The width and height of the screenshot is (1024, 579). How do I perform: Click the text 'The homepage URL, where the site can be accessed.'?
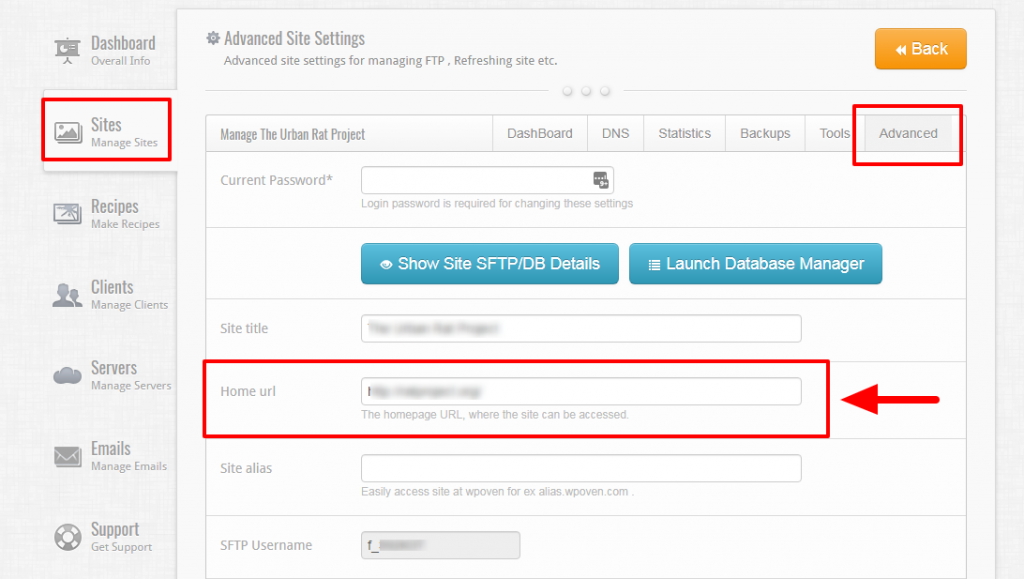pyautogui.click(x=495, y=415)
